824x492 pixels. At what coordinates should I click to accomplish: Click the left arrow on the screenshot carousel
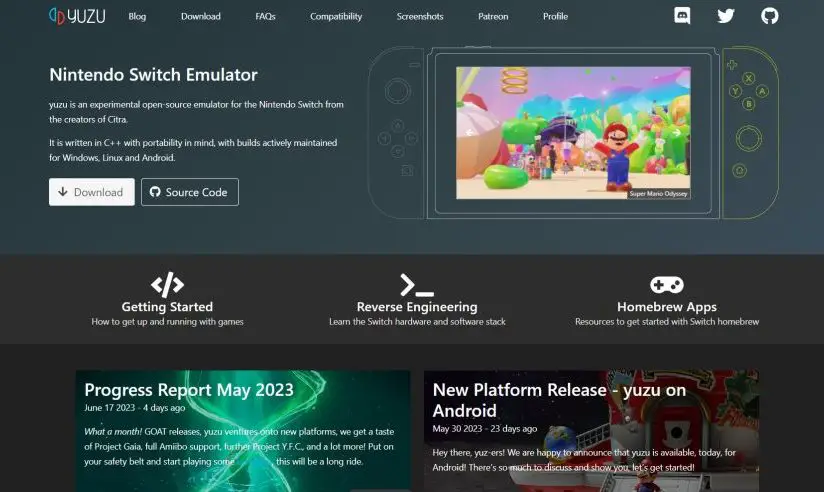tap(469, 132)
